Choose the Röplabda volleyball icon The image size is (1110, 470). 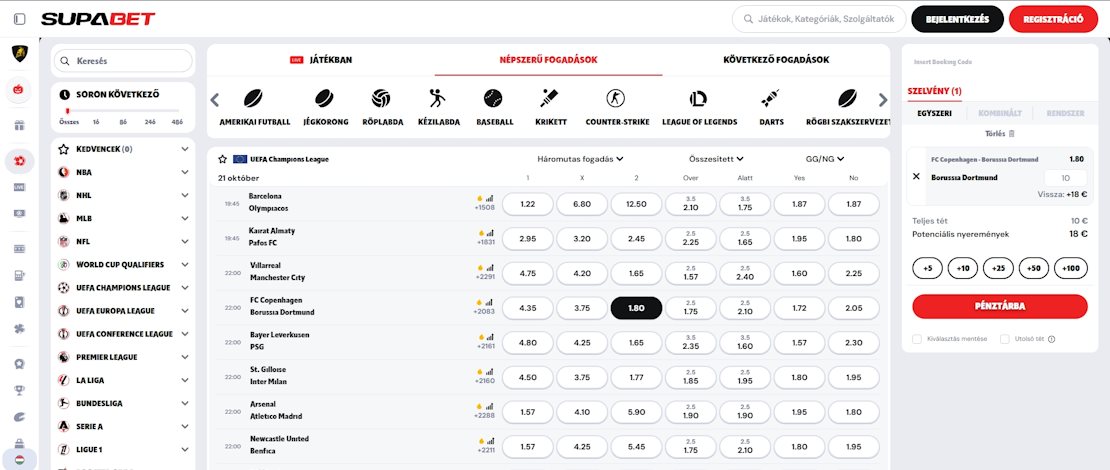pyautogui.click(x=380, y=99)
